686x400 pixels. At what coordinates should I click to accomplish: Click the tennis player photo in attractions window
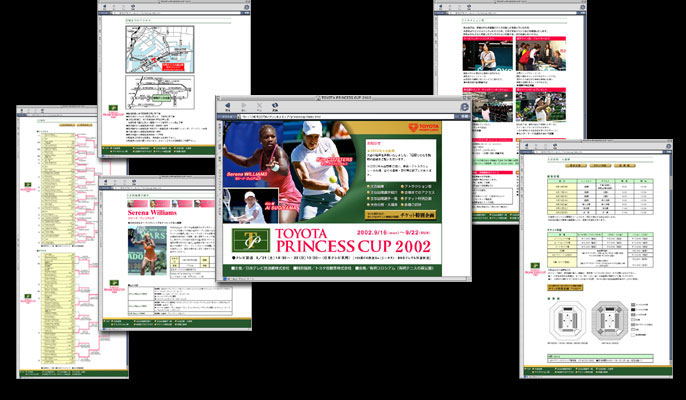[x=541, y=107]
